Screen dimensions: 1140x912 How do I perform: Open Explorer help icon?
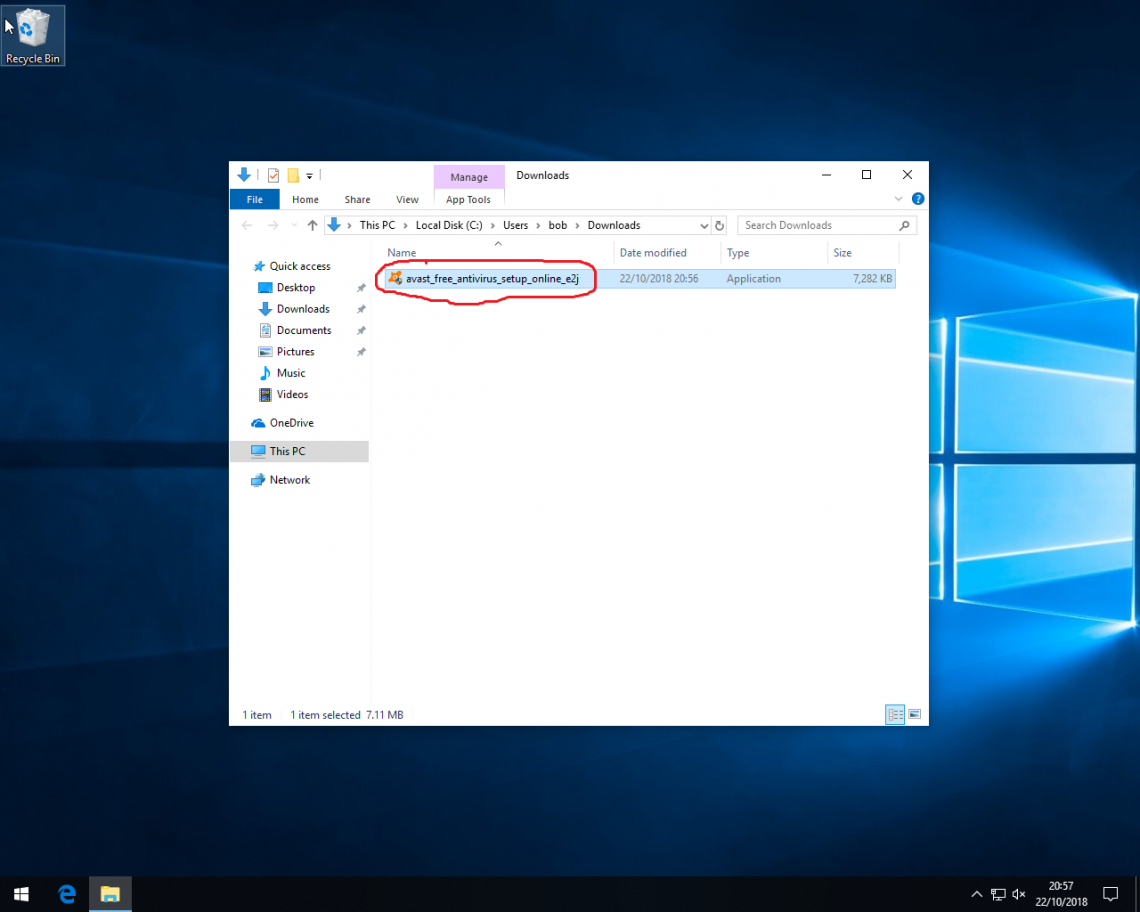click(x=918, y=199)
